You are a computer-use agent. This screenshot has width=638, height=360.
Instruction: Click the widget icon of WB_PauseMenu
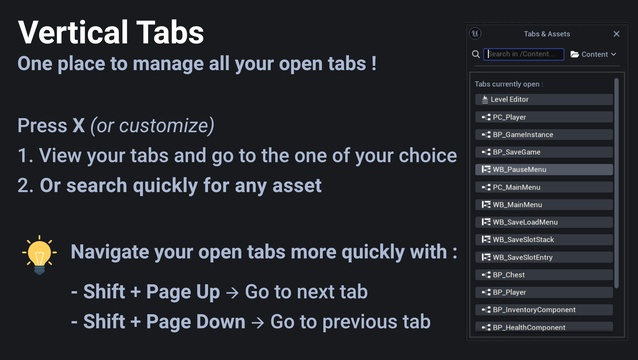[x=486, y=169]
